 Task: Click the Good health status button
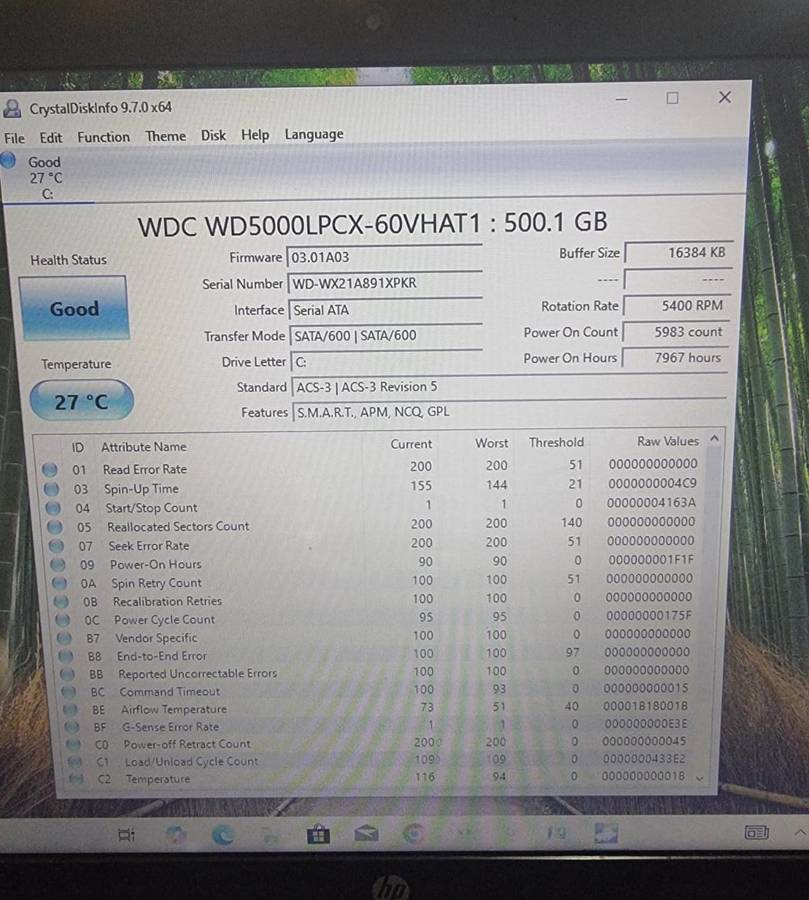point(74,309)
